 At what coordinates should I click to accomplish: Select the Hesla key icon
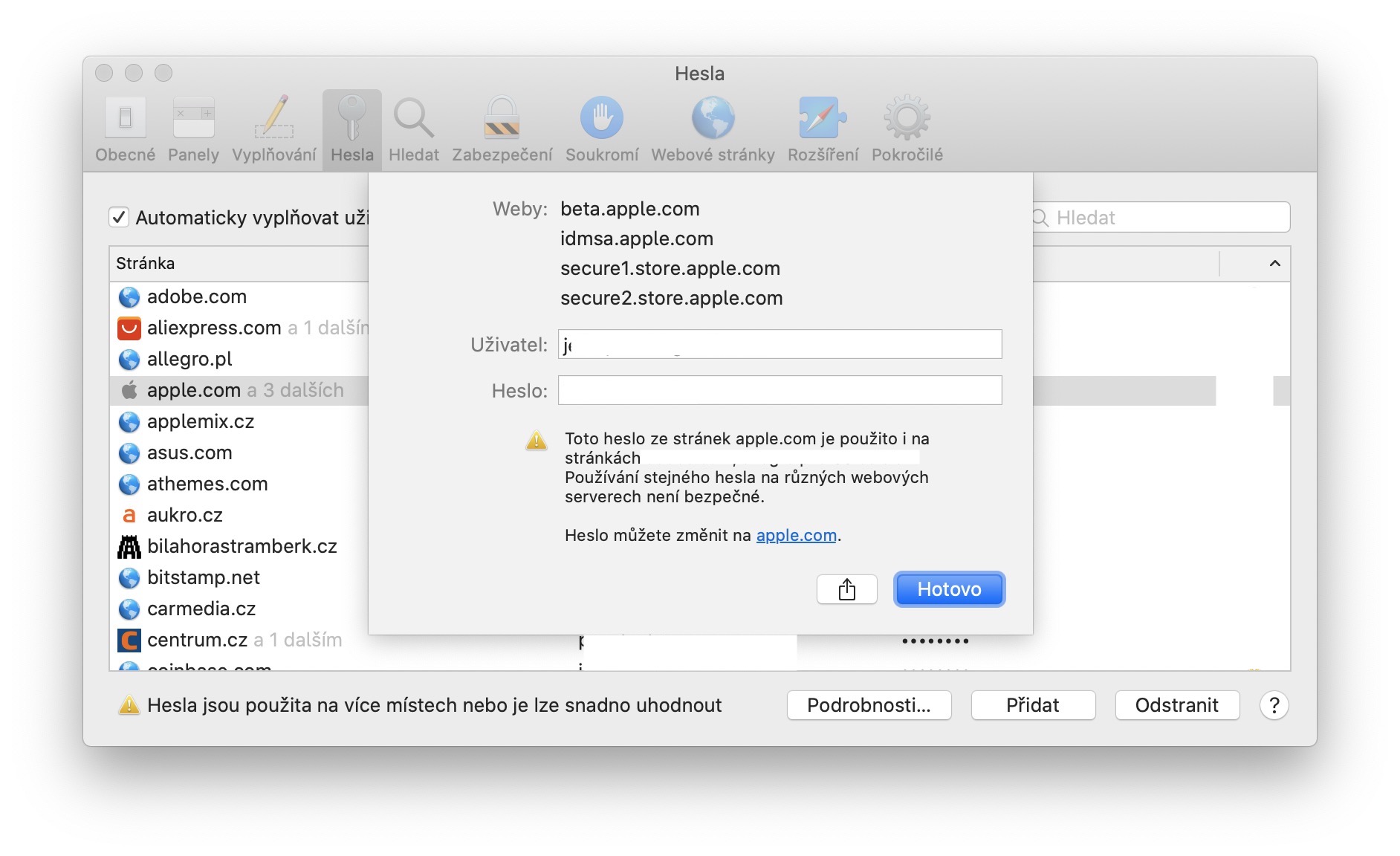pos(352,117)
